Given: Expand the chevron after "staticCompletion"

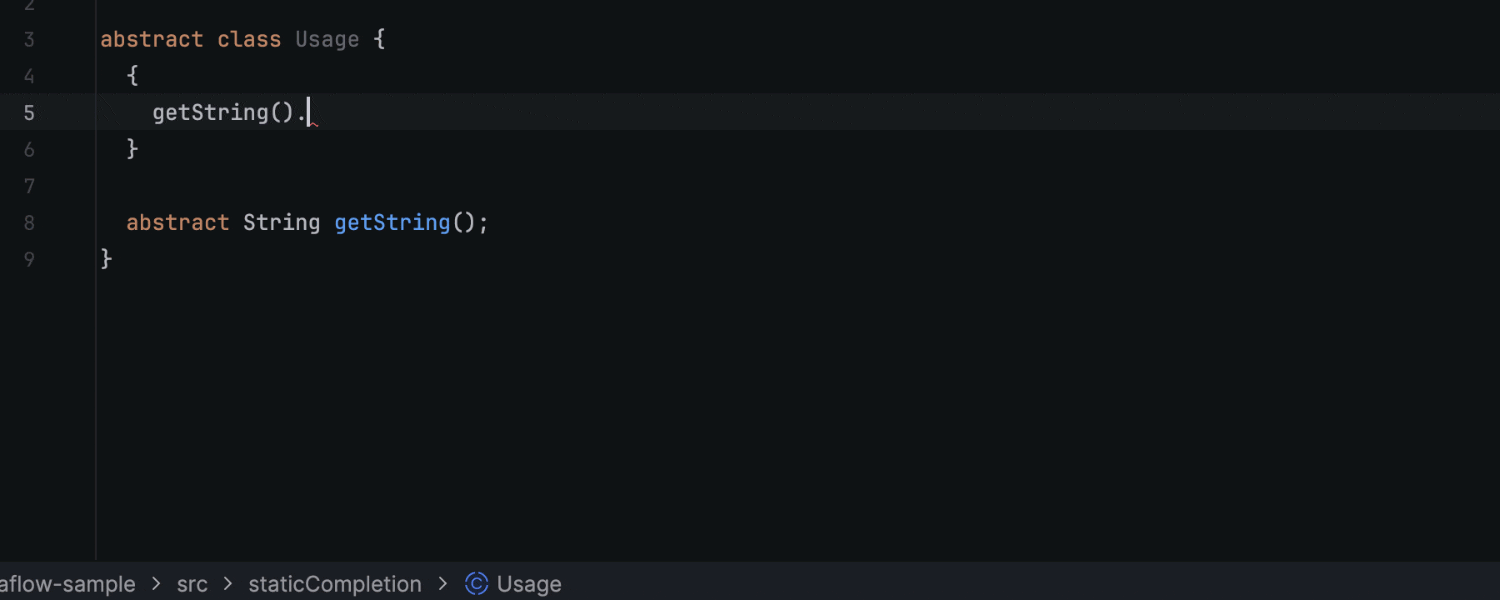Looking at the screenshot, I should [441, 584].
